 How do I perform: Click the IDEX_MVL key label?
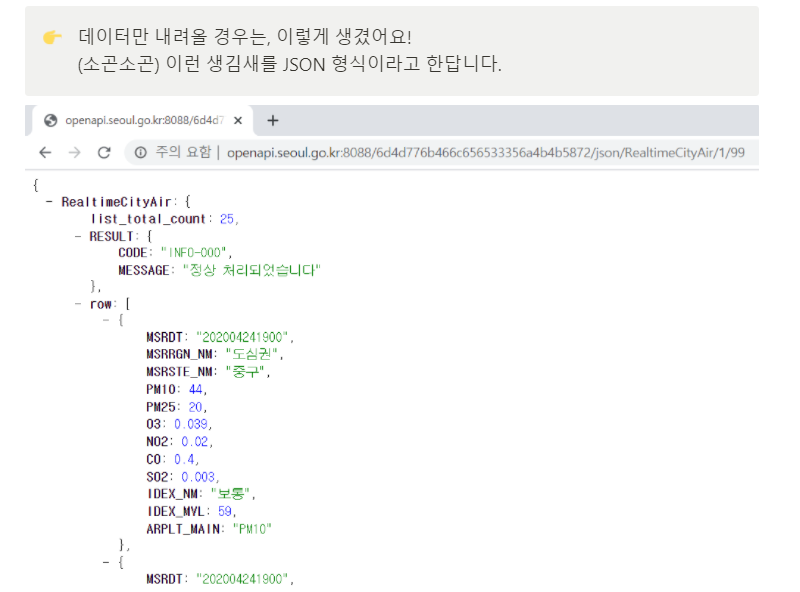pos(176,511)
